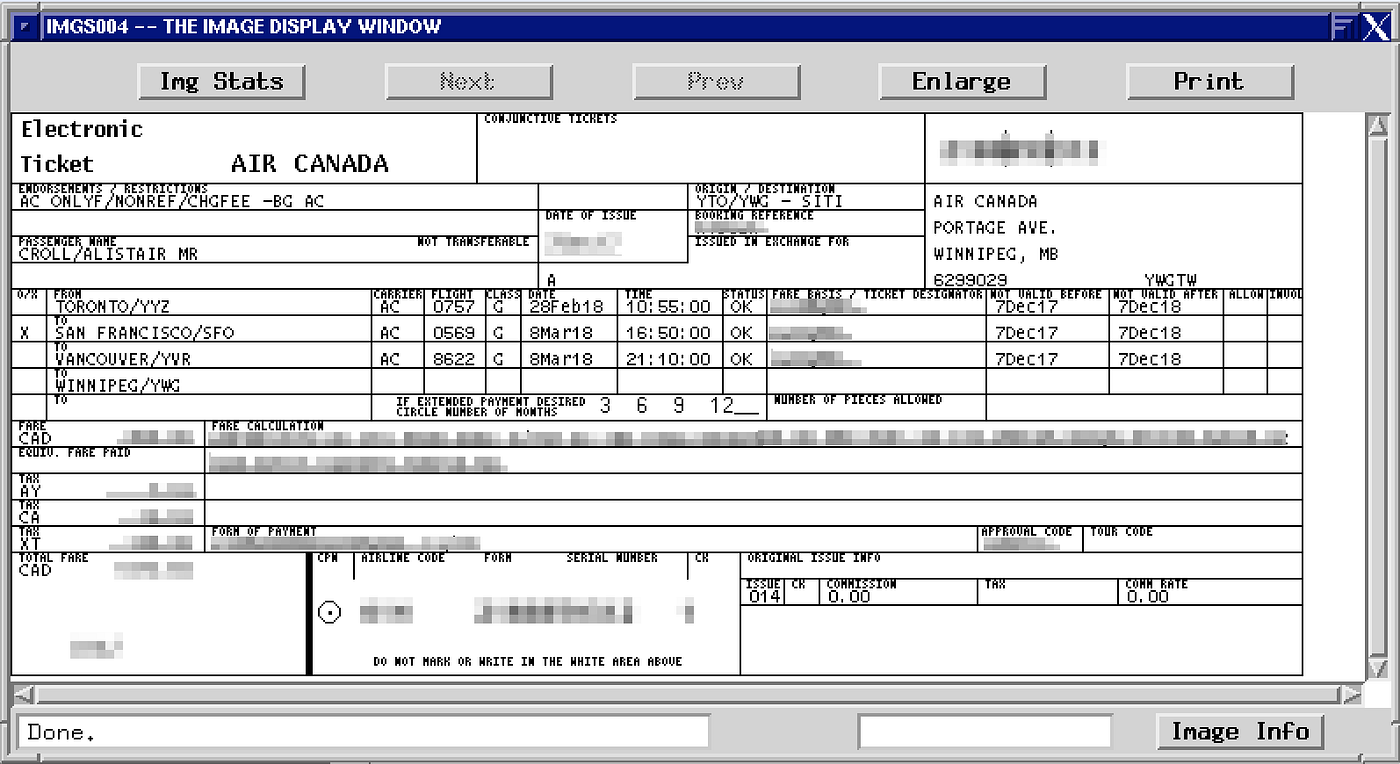Print the electronic ticket image
This screenshot has width=1400, height=764.
pos(1209,82)
